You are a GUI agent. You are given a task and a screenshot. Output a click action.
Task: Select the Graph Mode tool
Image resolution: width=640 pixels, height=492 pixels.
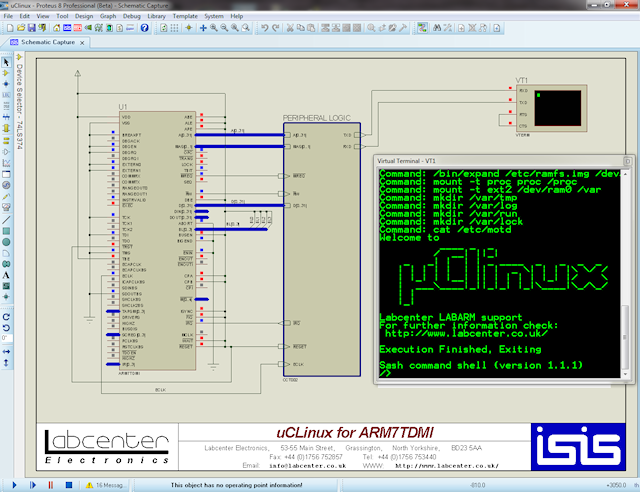(x=6, y=163)
